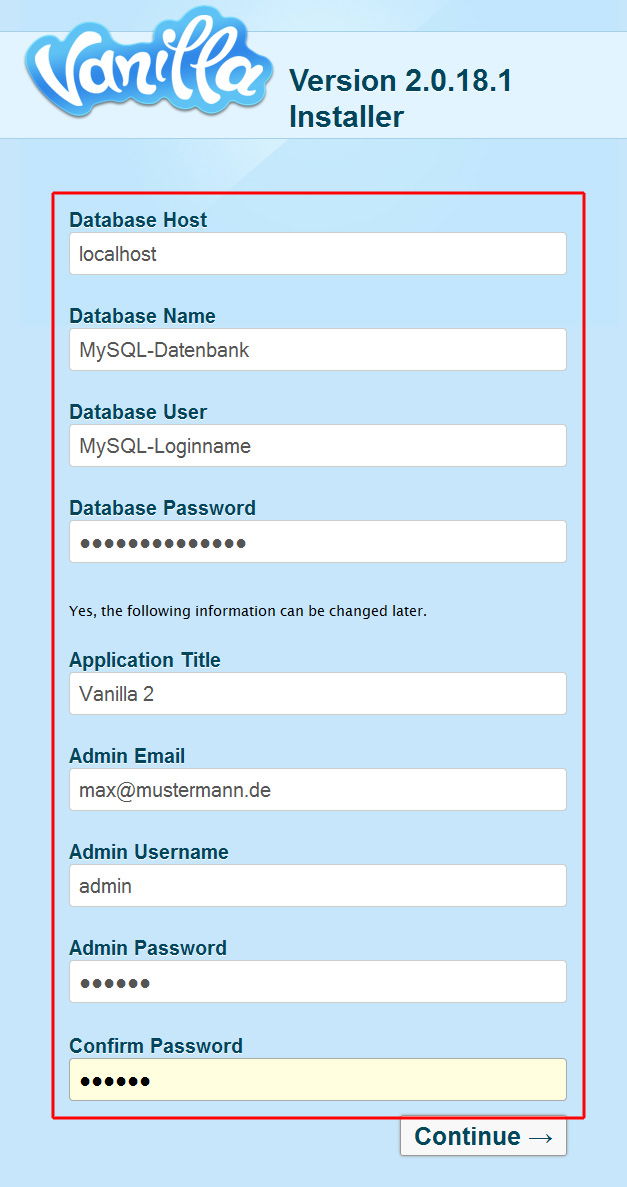Screen dimensions: 627x1187
Task: Focus the Admin Username field
Action: click(x=317, y=886)
